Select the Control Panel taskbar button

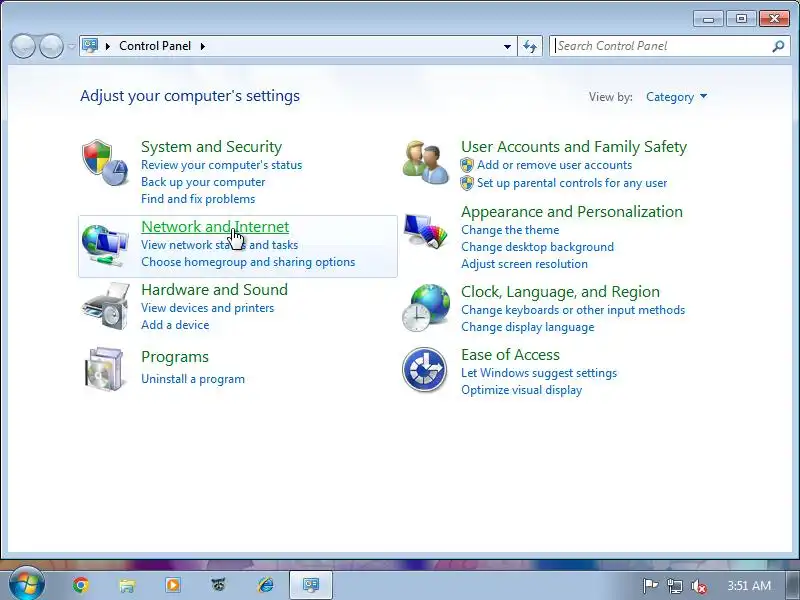tap(311, 585)
